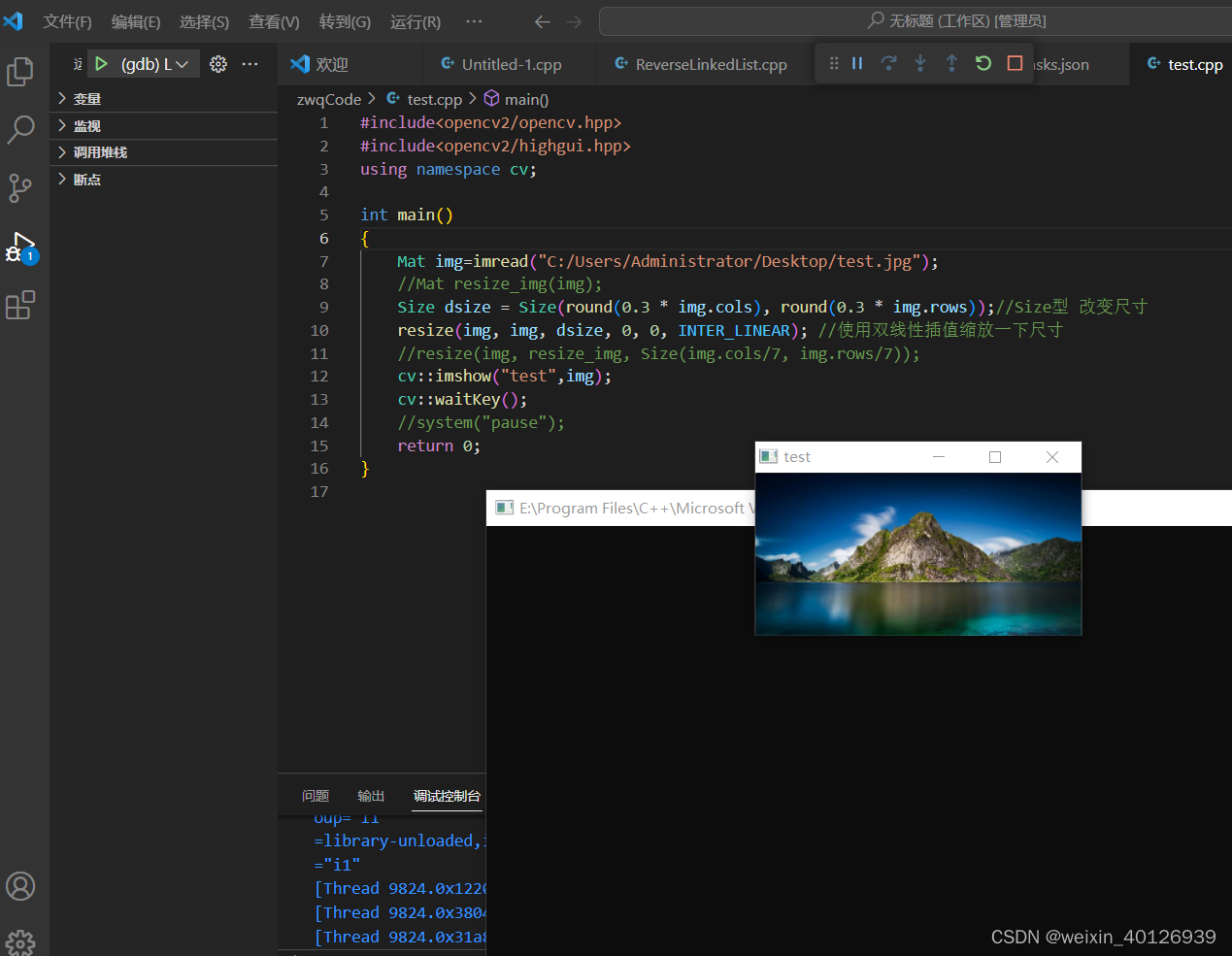
Task: Open the 选择(S) menu
Action: coord(204,21)
